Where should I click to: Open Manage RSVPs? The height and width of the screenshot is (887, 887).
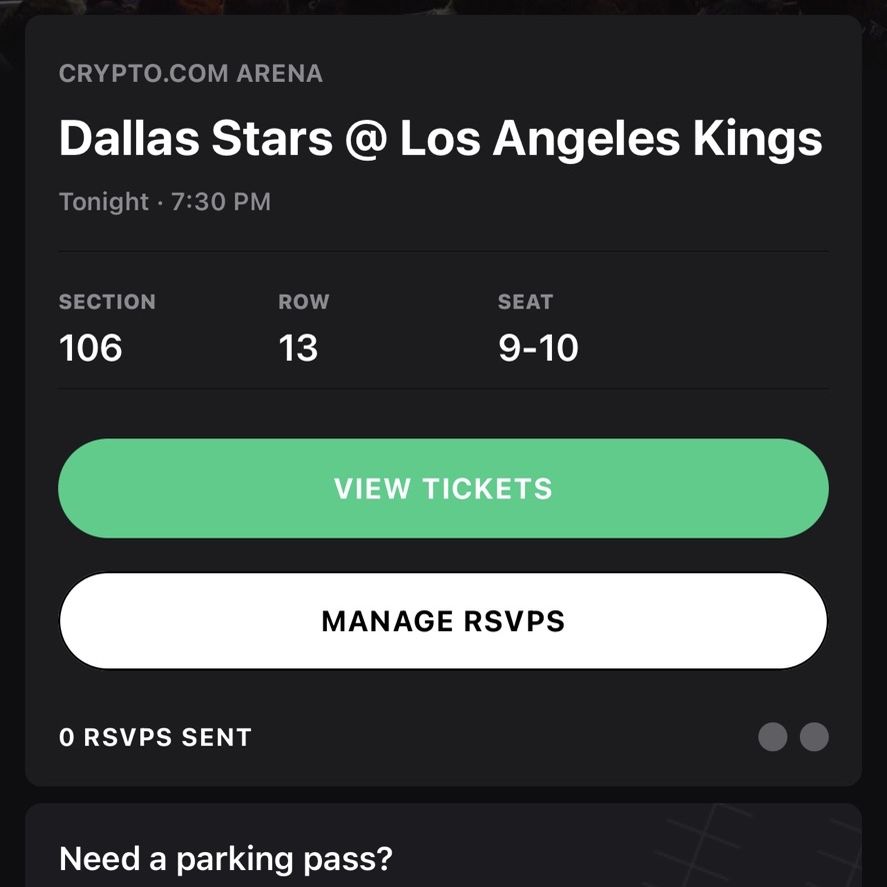click(443, 621)
